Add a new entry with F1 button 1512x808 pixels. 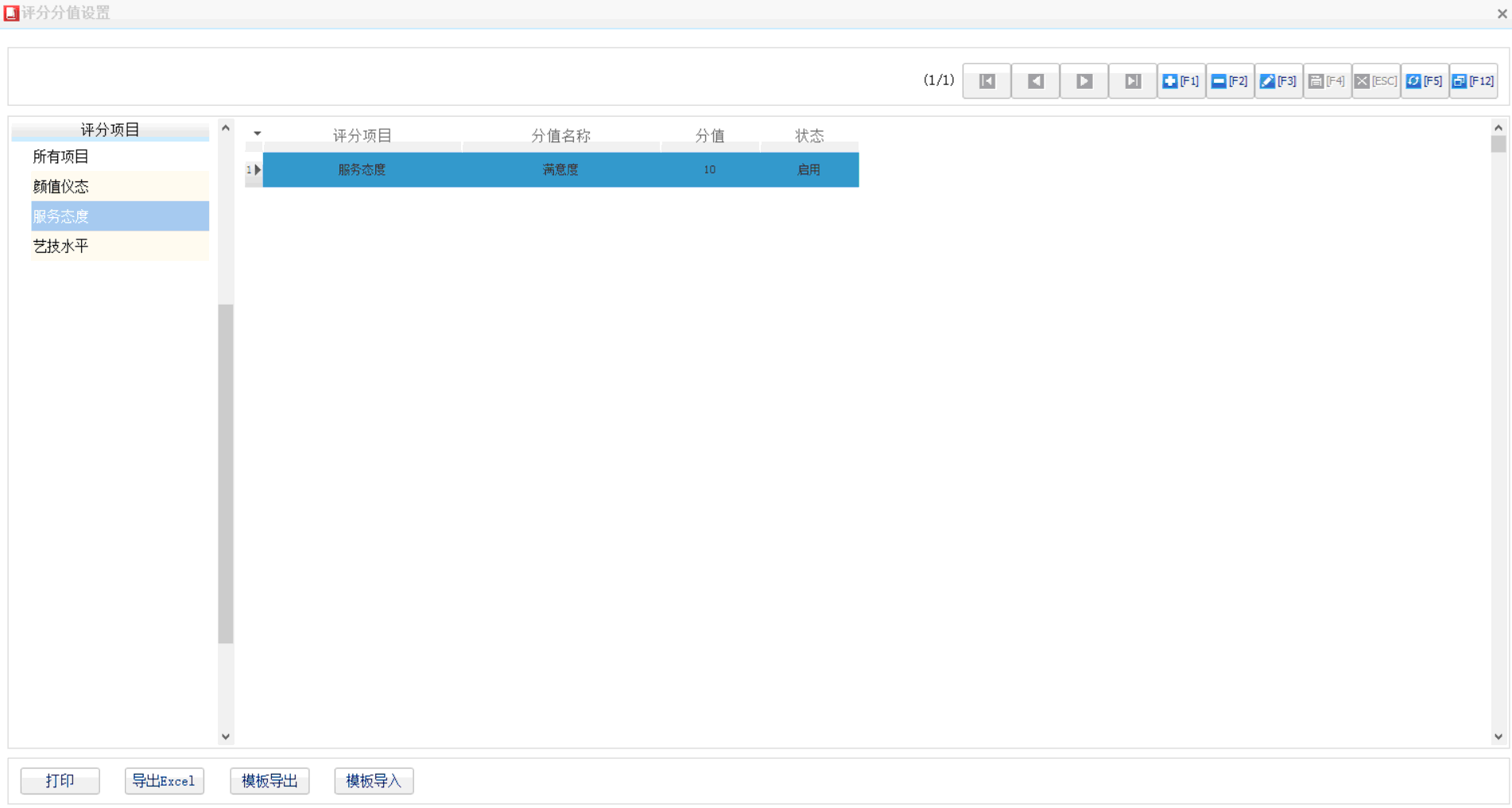[x=1181, y=81]
